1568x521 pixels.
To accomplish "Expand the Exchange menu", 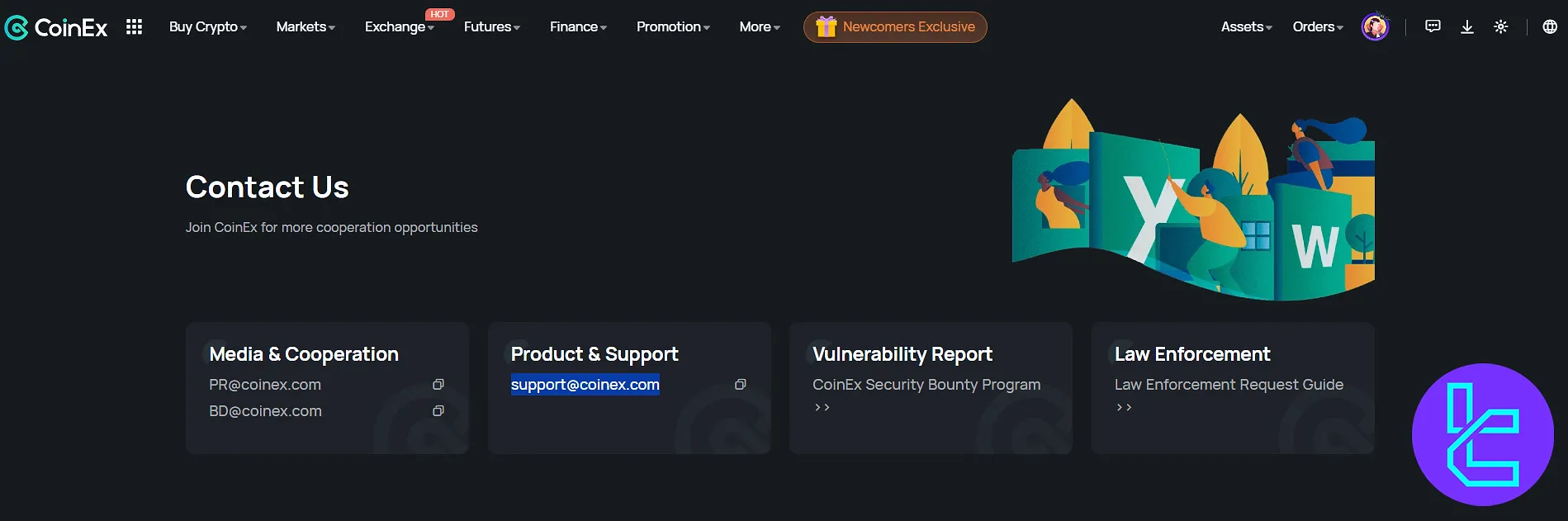I will pyautogui.click(x=400, y=27).
